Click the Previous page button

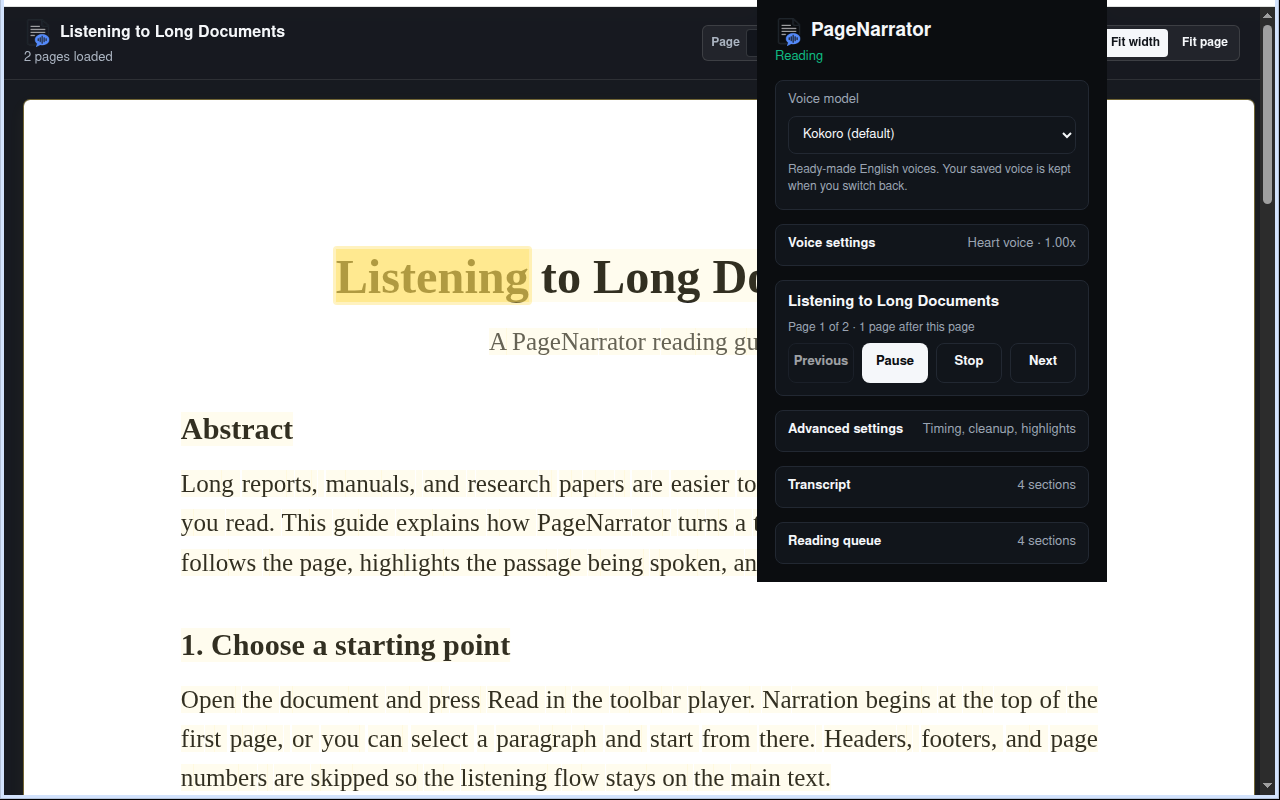pyautogui.click(x=821, y=362)
